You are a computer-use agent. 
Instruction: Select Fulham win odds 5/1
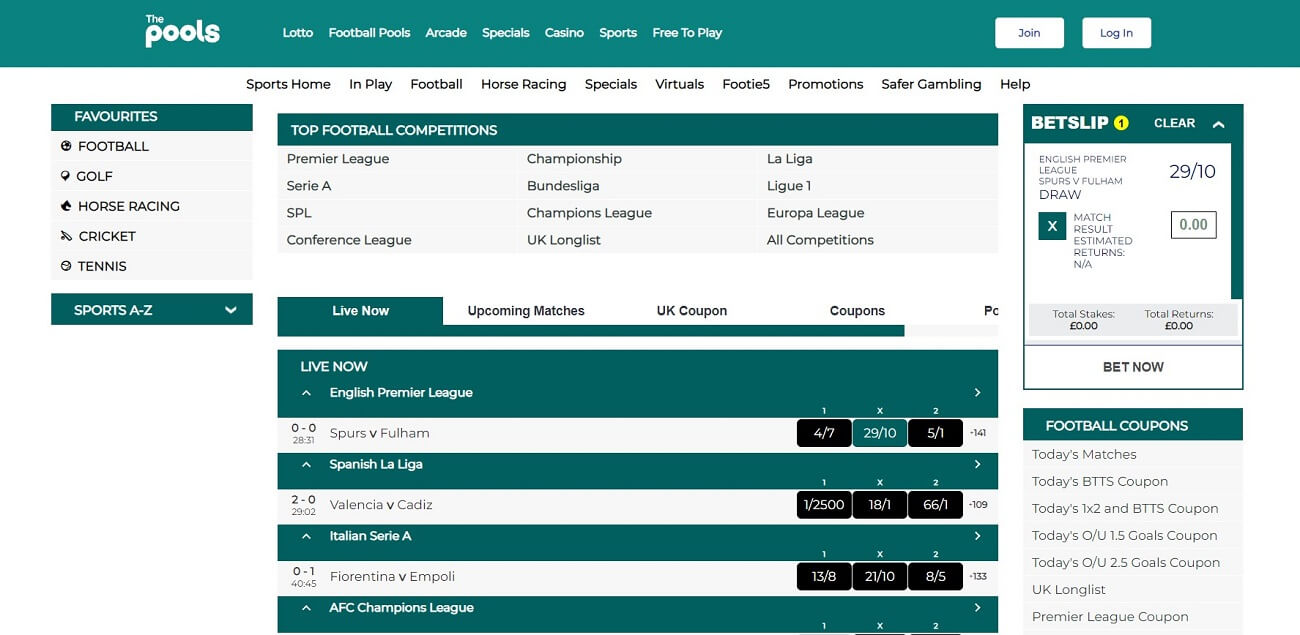pyautogui.click(x=935, y=433)
